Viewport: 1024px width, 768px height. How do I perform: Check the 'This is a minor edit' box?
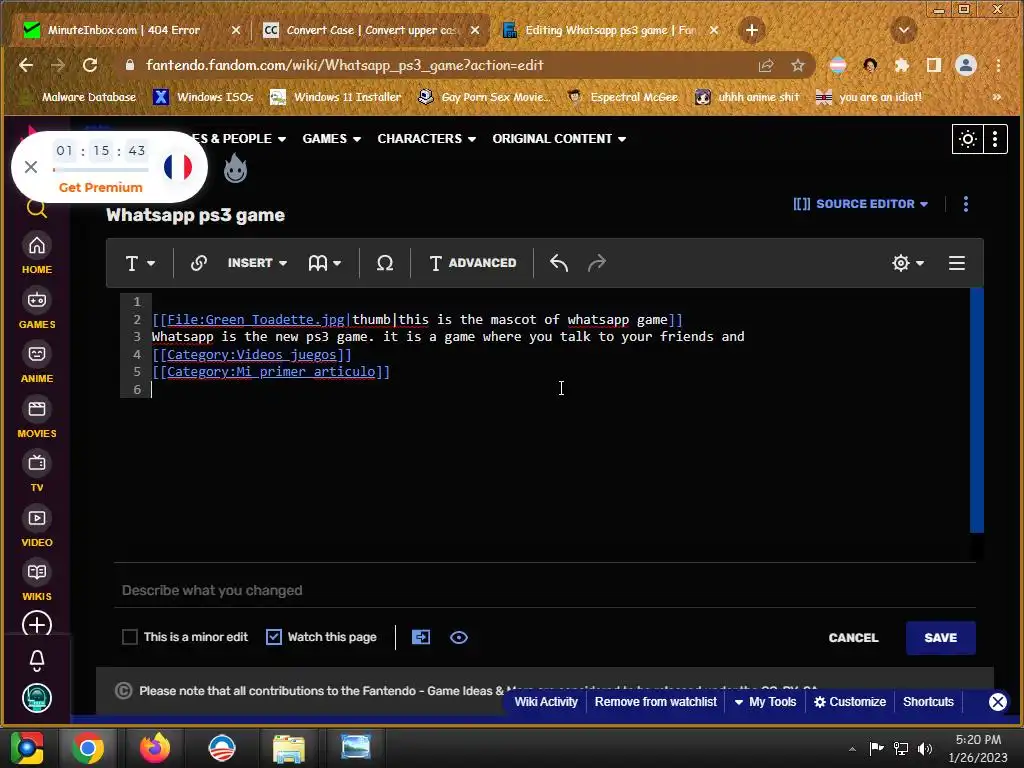(x=130, y=637)
